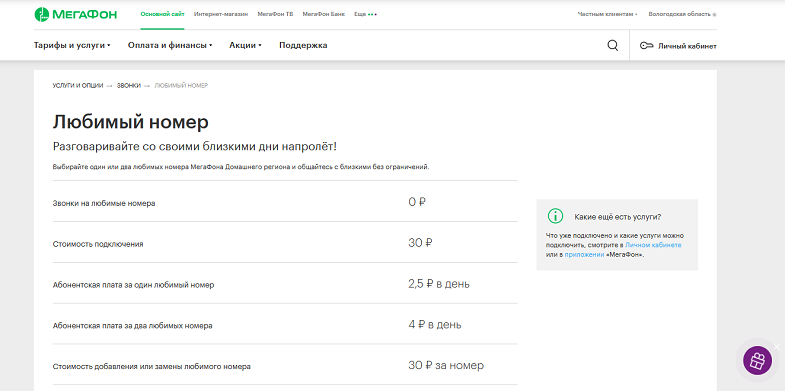Open Личный кабинет in the header
Screen dimensions: 785x391
pos(687,46)
